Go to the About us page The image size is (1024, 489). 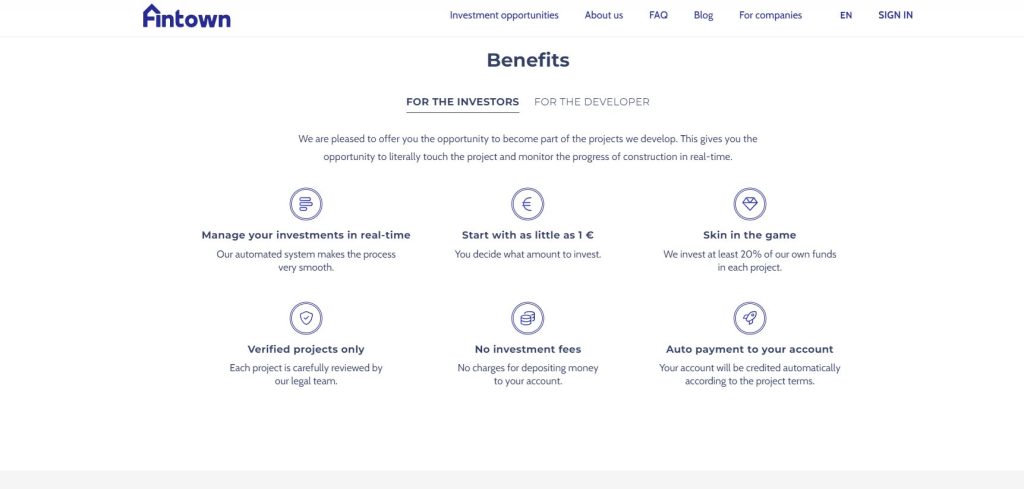coord(603,15)
